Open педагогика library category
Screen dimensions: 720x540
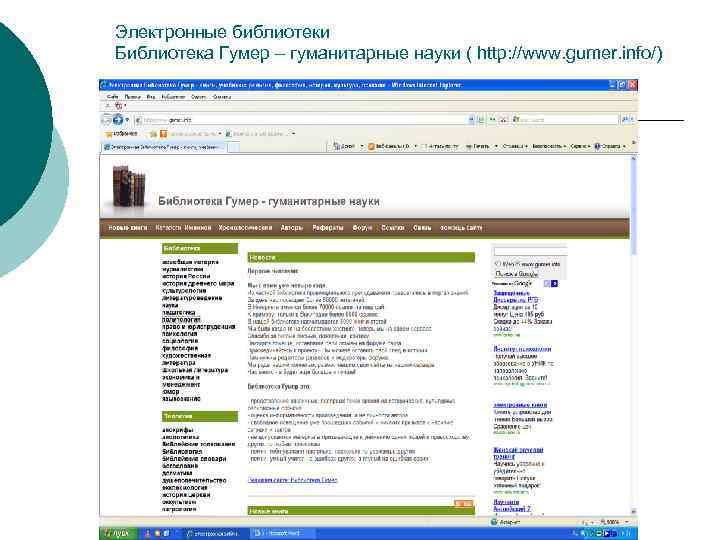179,312
